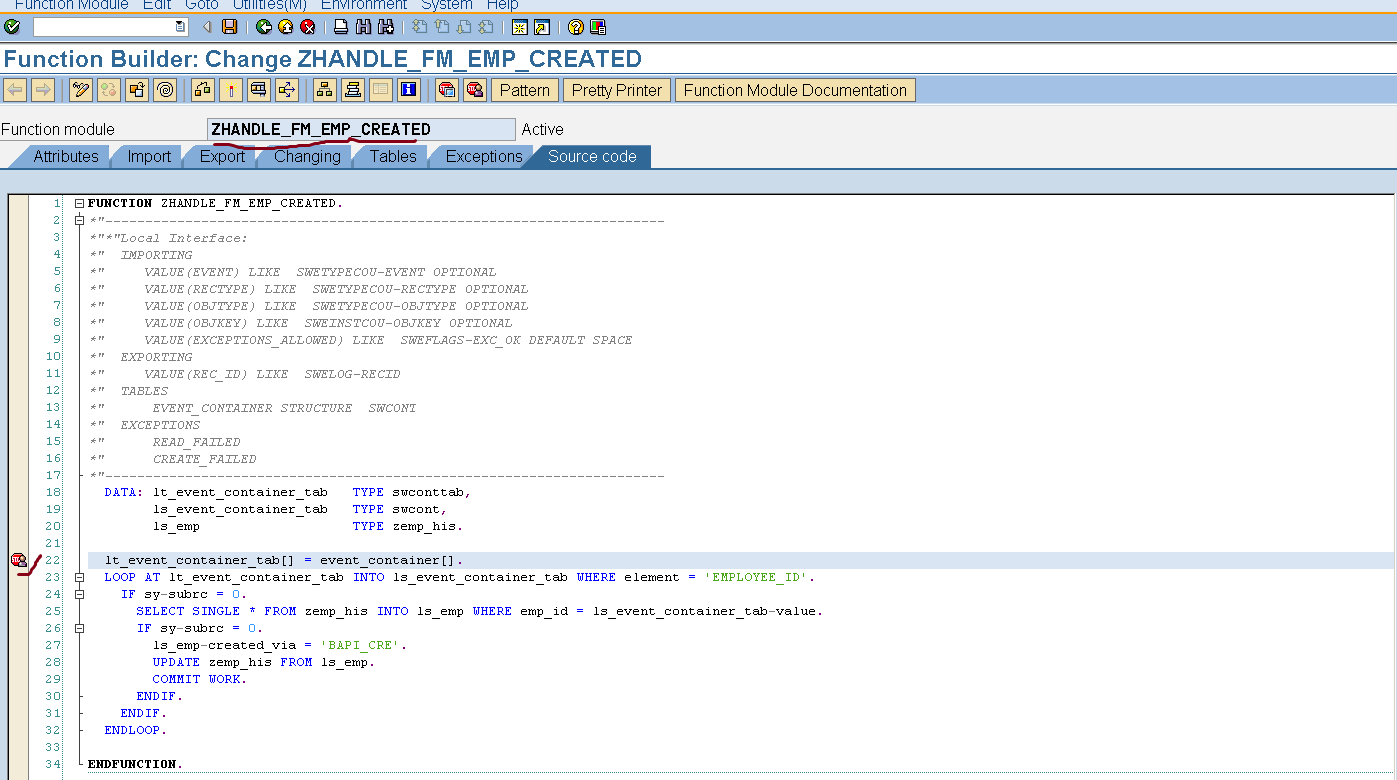Open Find using the binoculars icon
Image resolution: width=1397 pixels, height=780 pixels.
(x=363, y=27)
